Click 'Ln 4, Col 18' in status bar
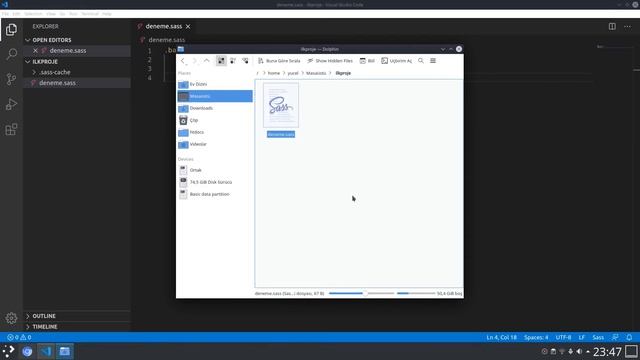 [x=501, y=338]
